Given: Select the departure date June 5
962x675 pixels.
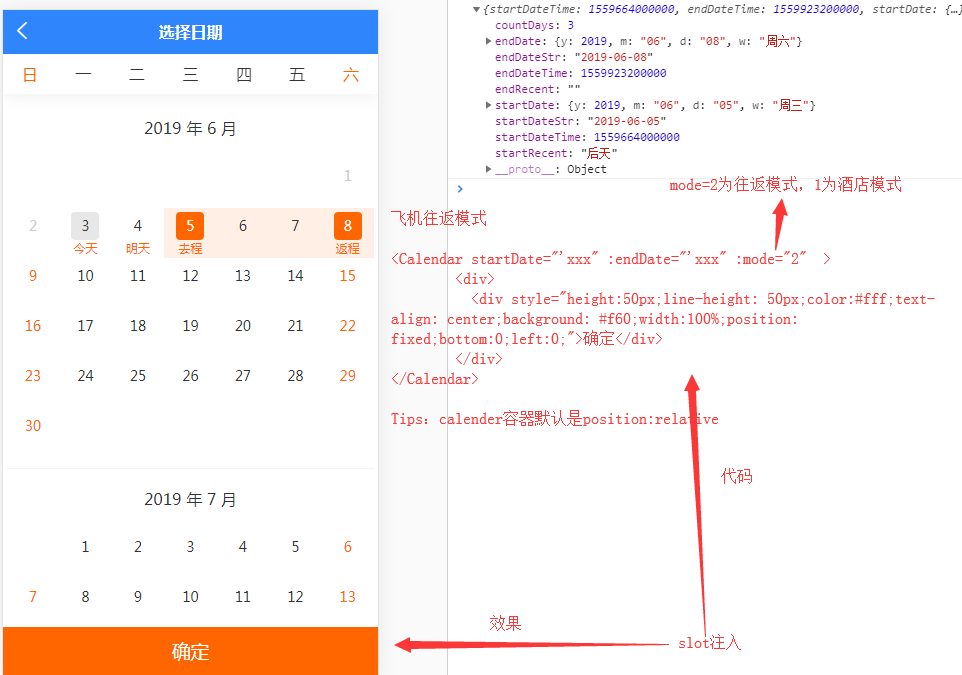Looking at the screenshot, I should [190, 227].
